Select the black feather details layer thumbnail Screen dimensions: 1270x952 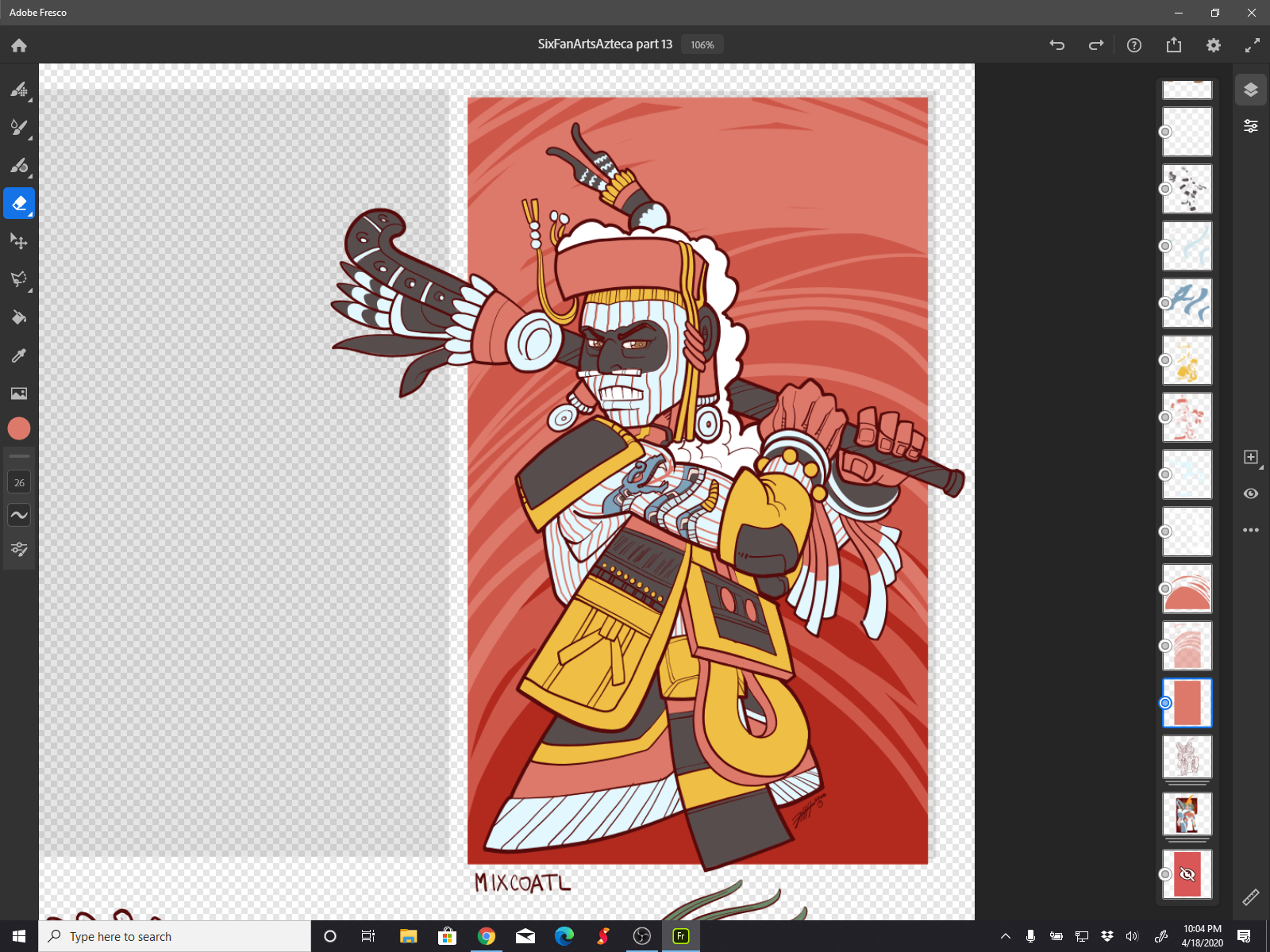[1187, 189]
